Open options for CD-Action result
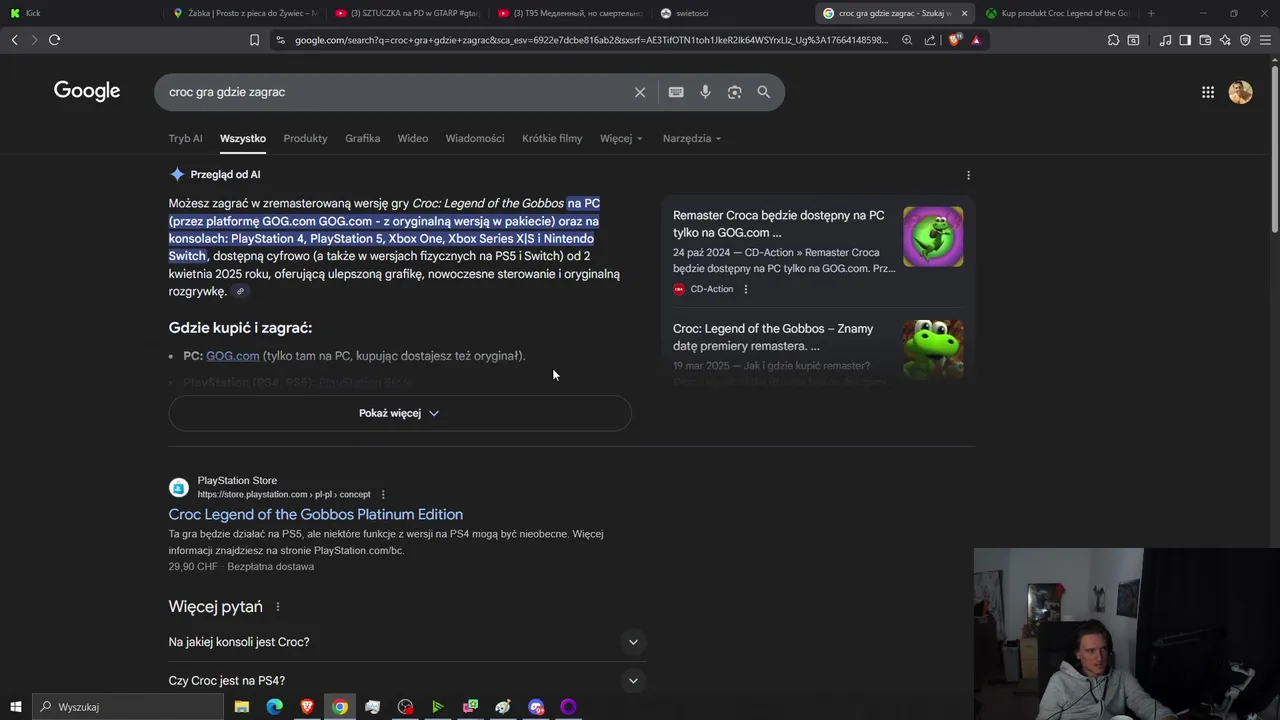 pos(746,289)
